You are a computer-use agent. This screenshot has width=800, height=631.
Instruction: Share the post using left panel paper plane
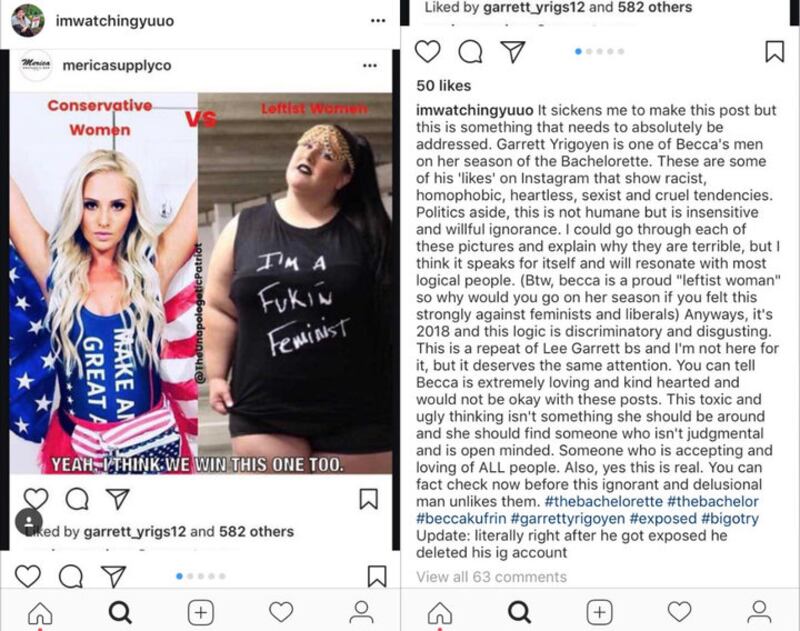[113, 576]
